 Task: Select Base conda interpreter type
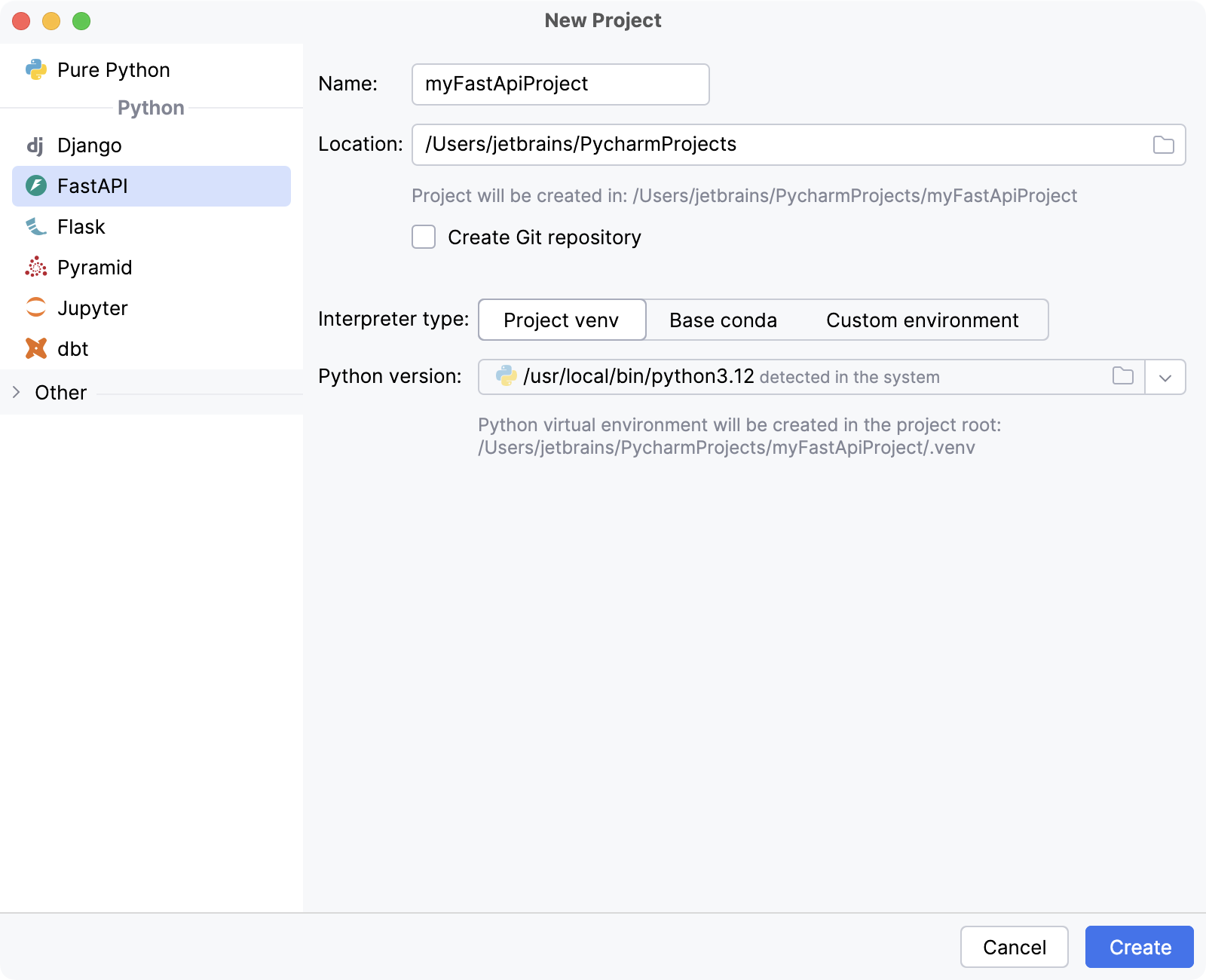[722, 320]
